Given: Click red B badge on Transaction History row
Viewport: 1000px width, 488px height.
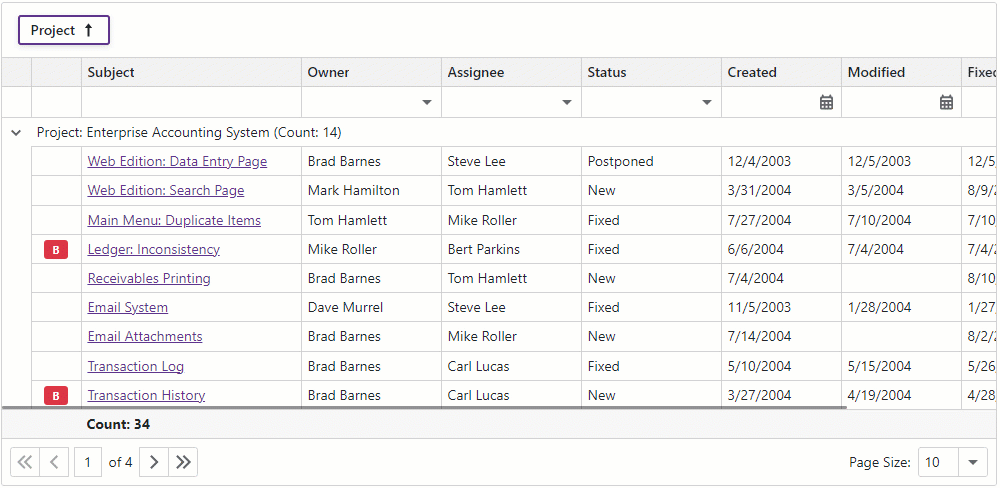Looking at the screenshot, I should click(56, 396).
